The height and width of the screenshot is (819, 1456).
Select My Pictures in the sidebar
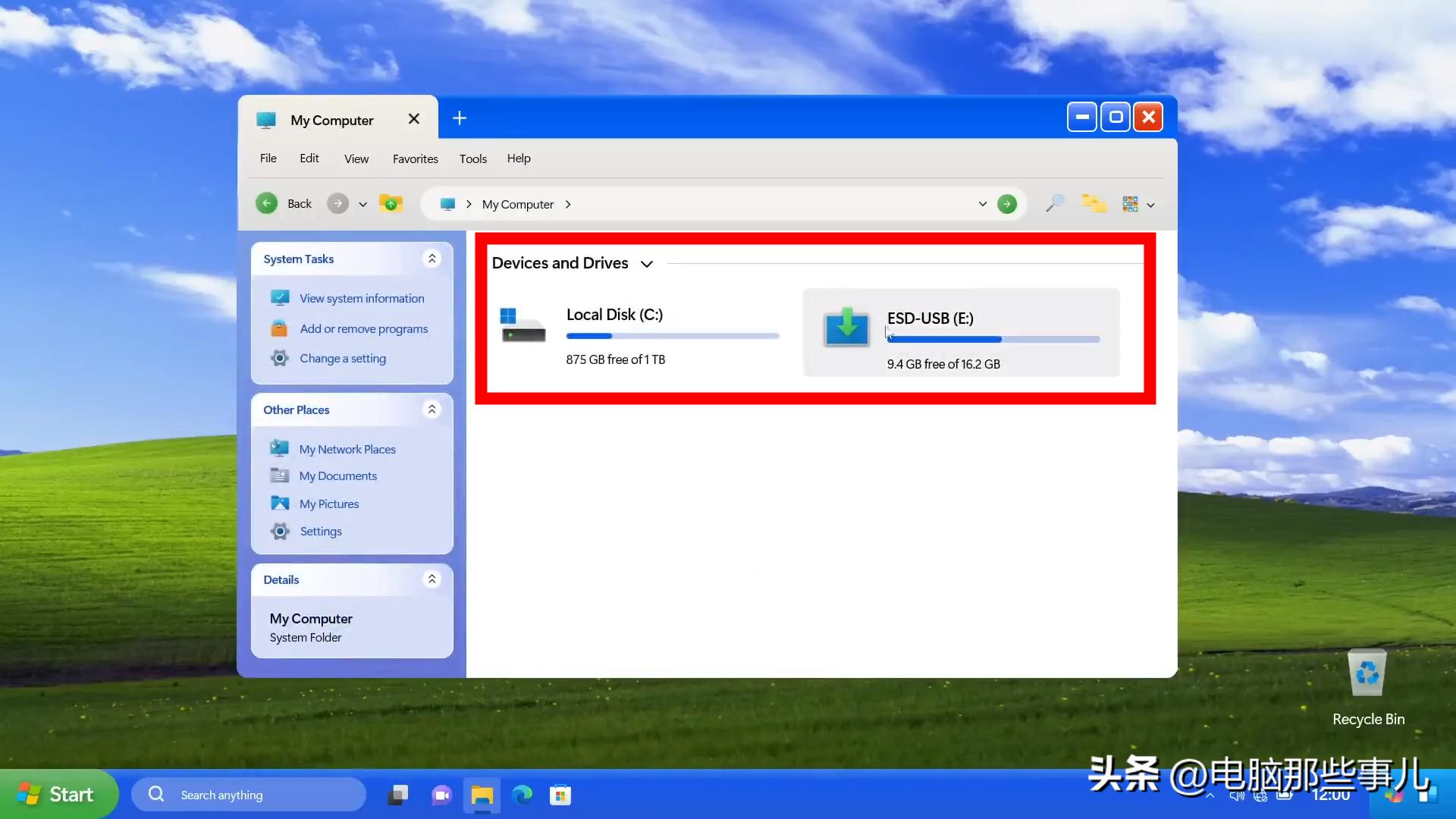[x=329, y=503]
